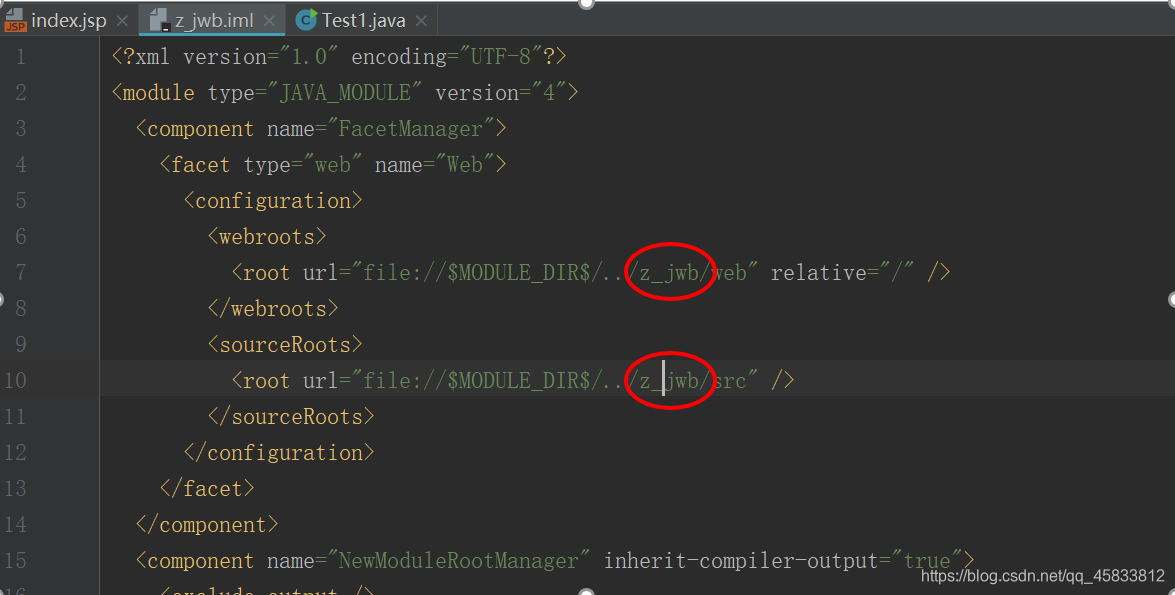Click the Java class icon on Test1.java tab

tap(305, 20)
